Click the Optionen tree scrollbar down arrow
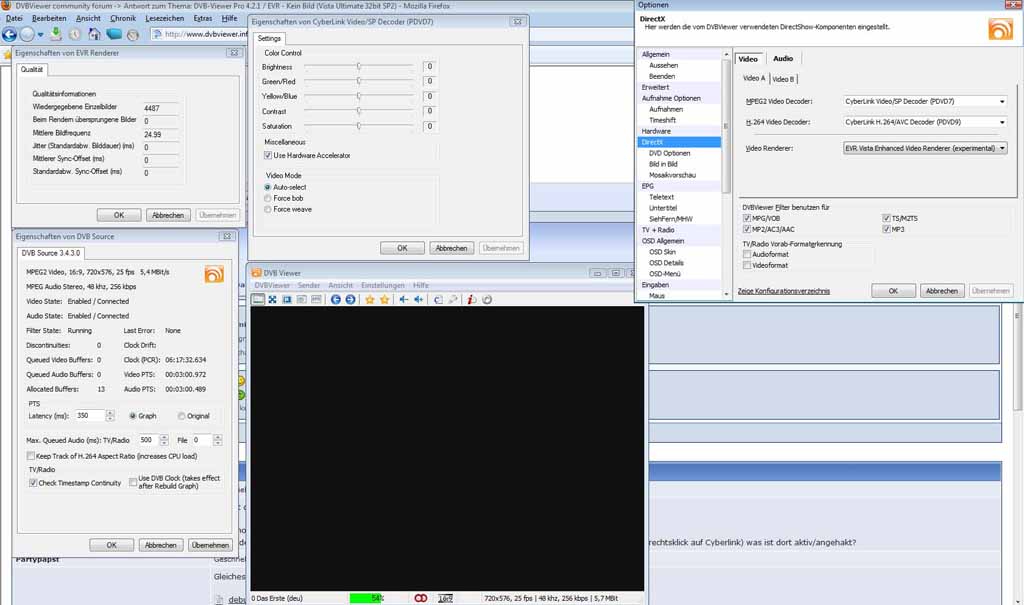This screenshot has height=605, width=1024. tap(726, 295)
